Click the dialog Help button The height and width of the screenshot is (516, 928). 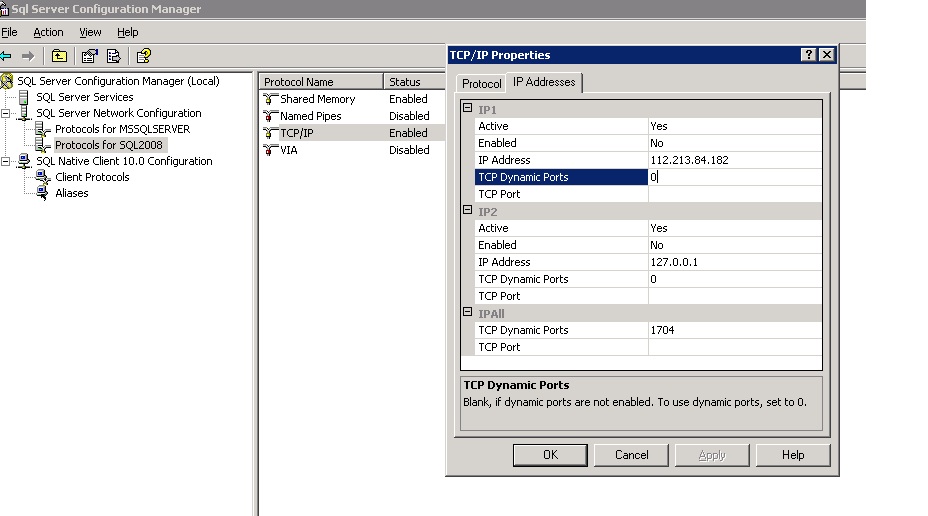(x=793, y=455)
